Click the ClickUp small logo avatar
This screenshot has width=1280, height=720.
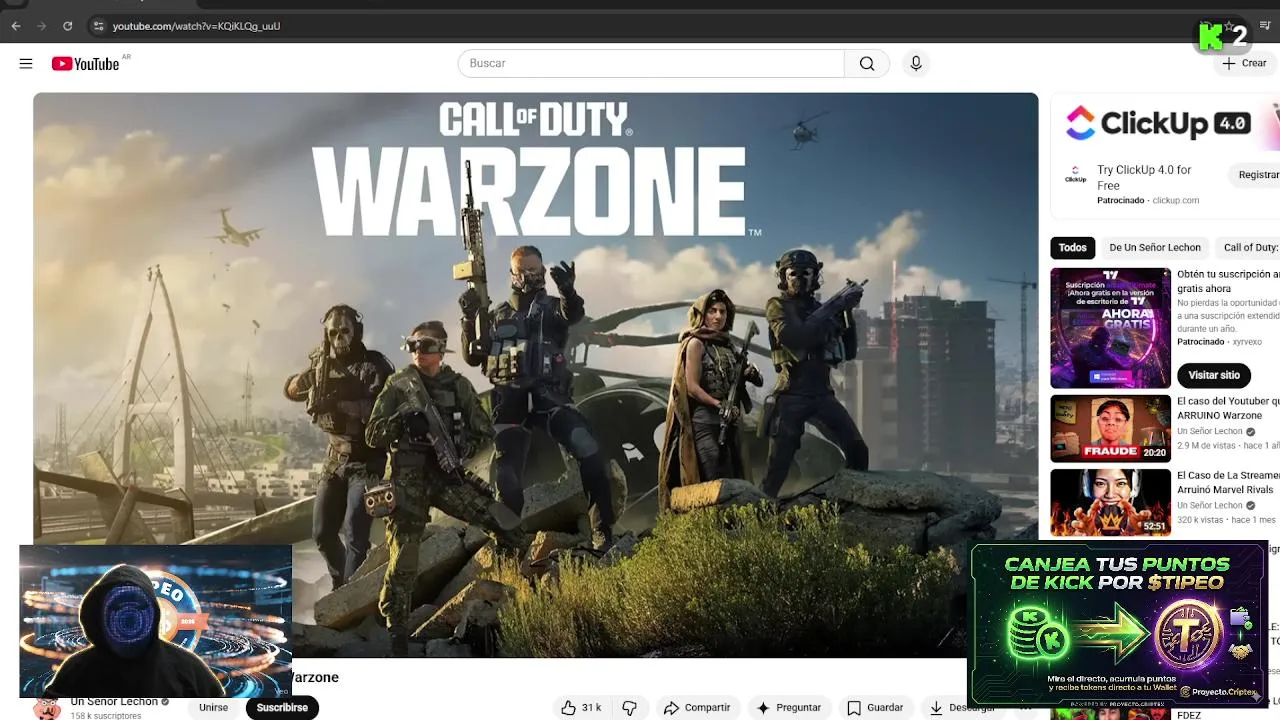[1075, 176]
